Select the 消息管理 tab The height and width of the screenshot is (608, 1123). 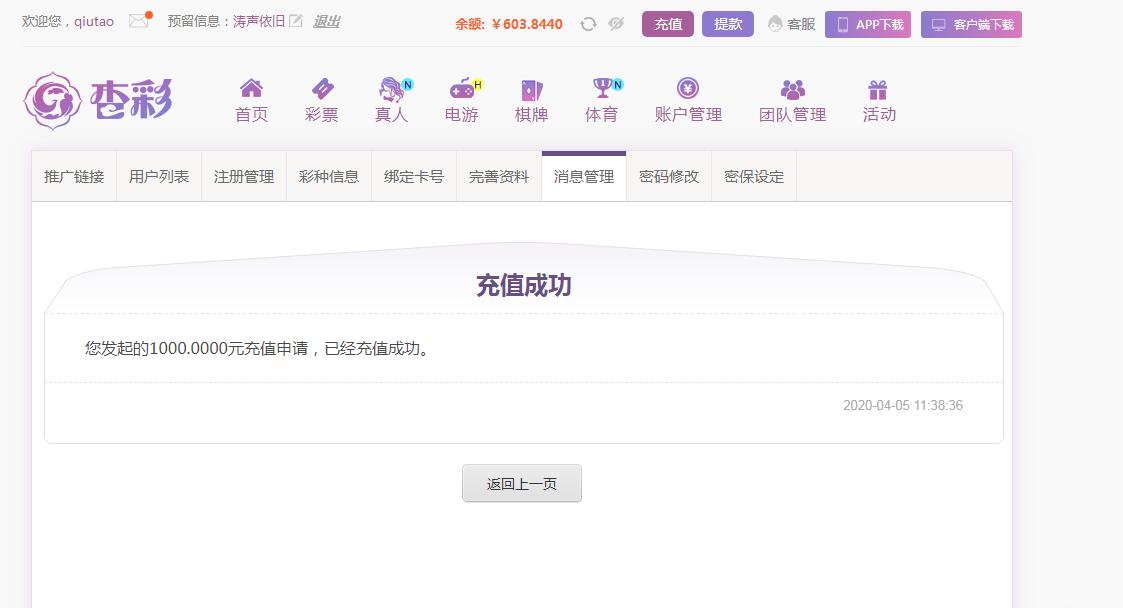(584, 177)
